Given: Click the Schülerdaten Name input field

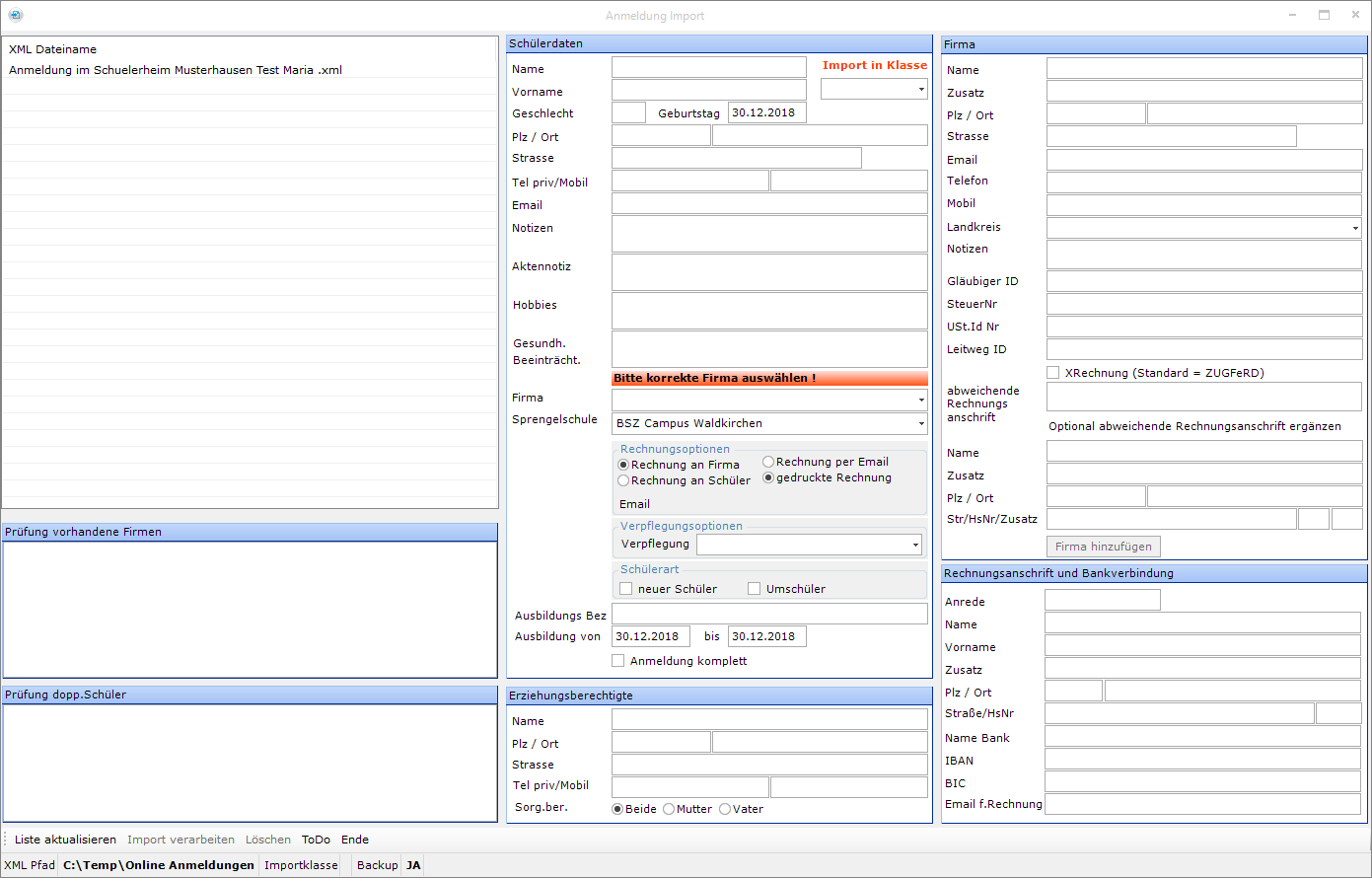Looking at the screenshot, I should pos(708,68).
